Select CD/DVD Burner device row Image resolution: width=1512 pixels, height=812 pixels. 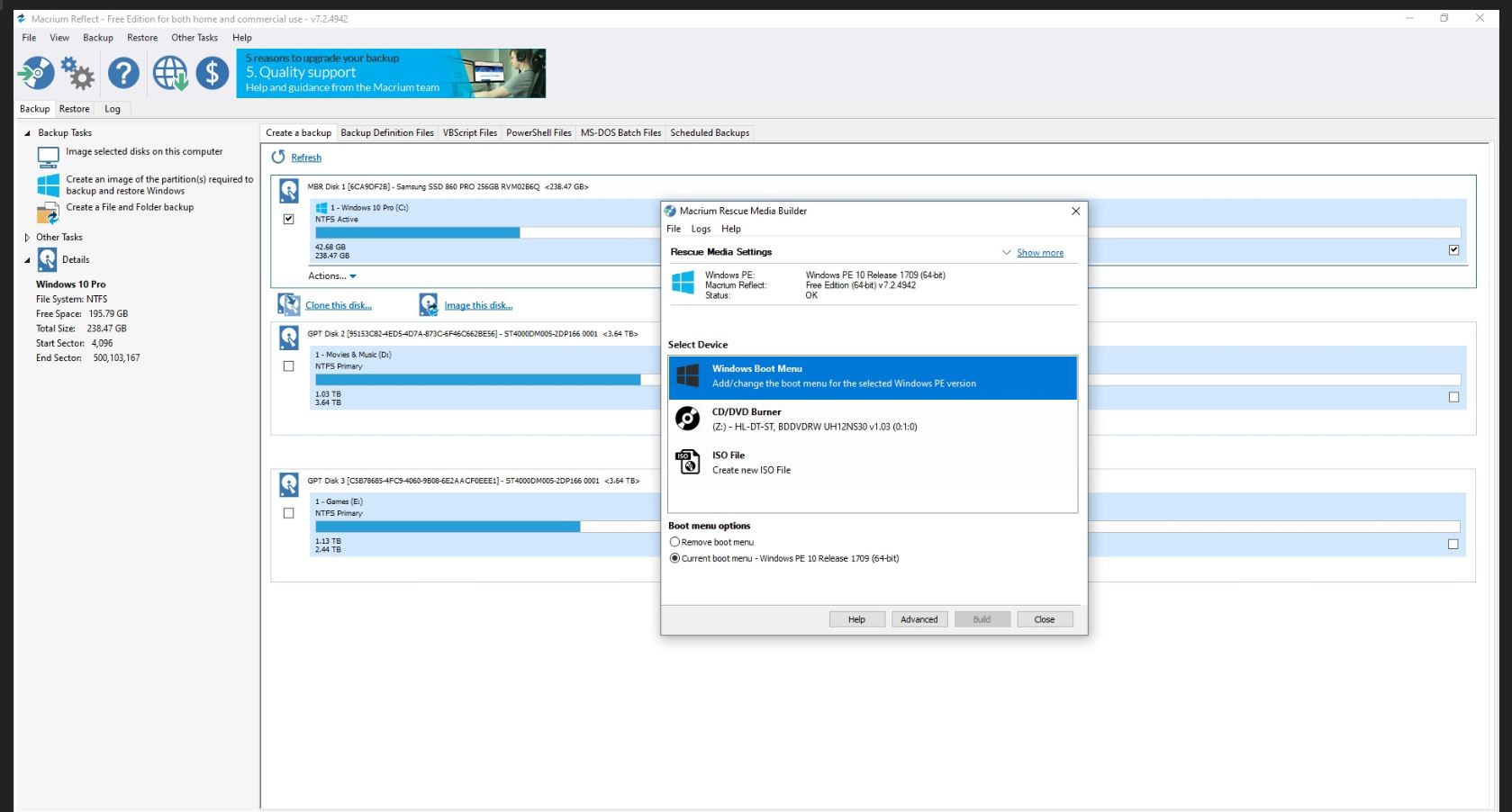coord(873,420)
